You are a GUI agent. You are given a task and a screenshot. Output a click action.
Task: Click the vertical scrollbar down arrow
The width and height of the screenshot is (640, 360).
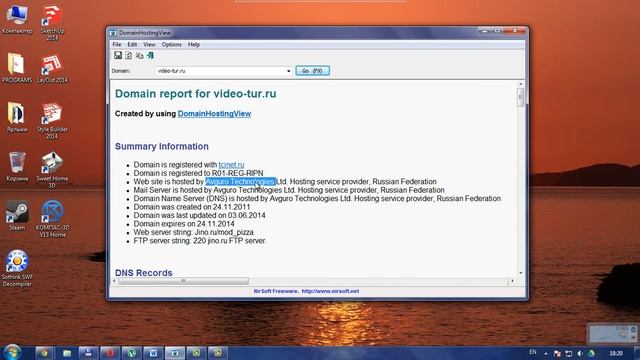tap(520, 273)
